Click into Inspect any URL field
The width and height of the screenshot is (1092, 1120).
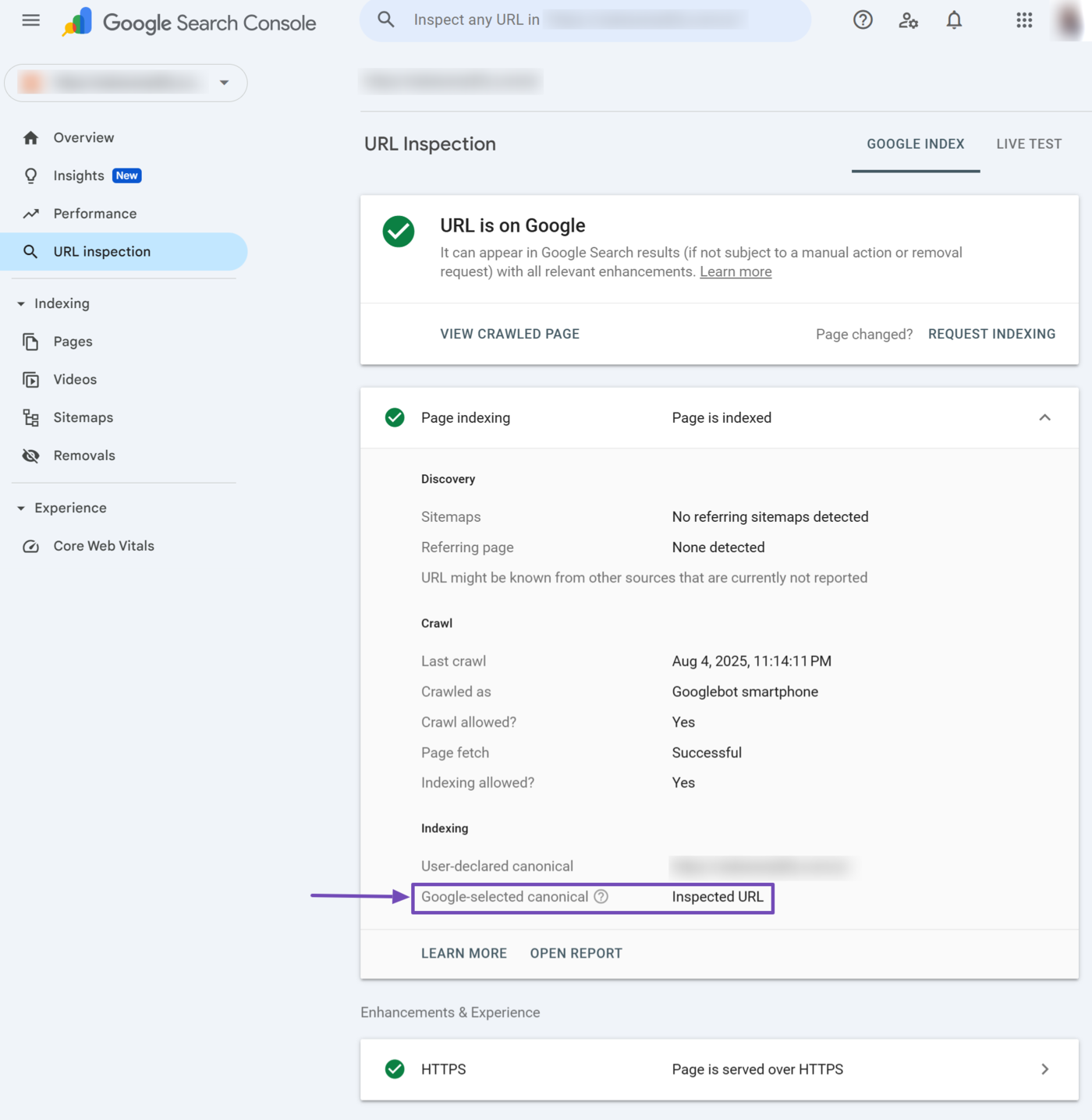tap(585, 19)
